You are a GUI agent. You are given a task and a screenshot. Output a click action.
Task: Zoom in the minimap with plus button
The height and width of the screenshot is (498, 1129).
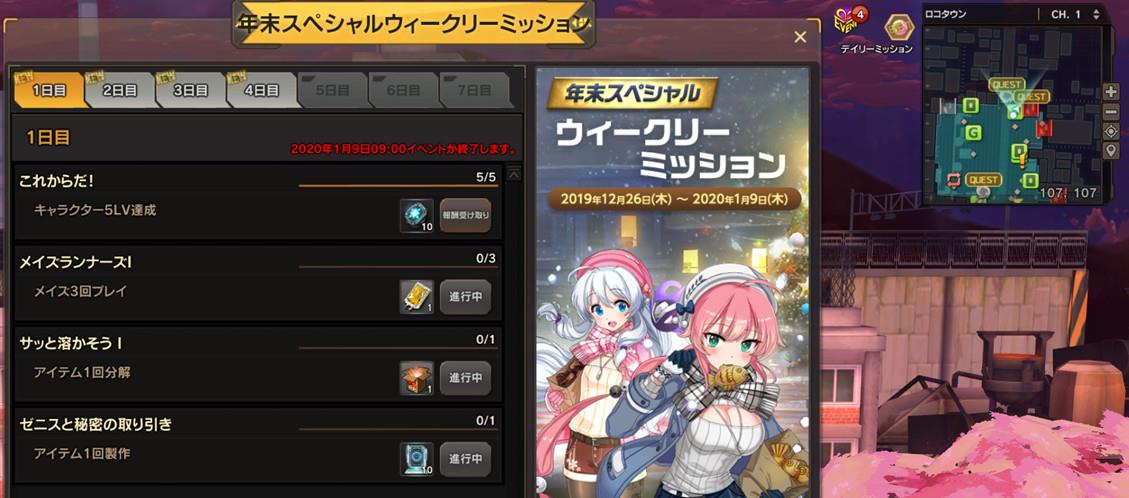[1110, 92]
